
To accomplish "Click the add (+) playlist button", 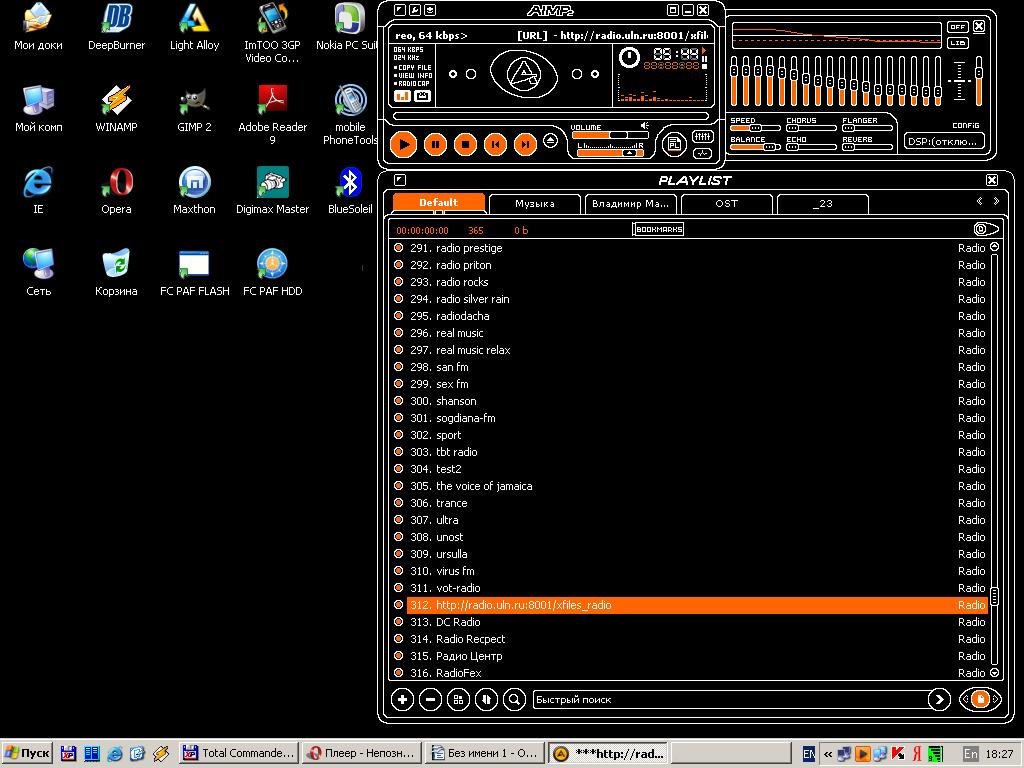I will click(402, 700).
